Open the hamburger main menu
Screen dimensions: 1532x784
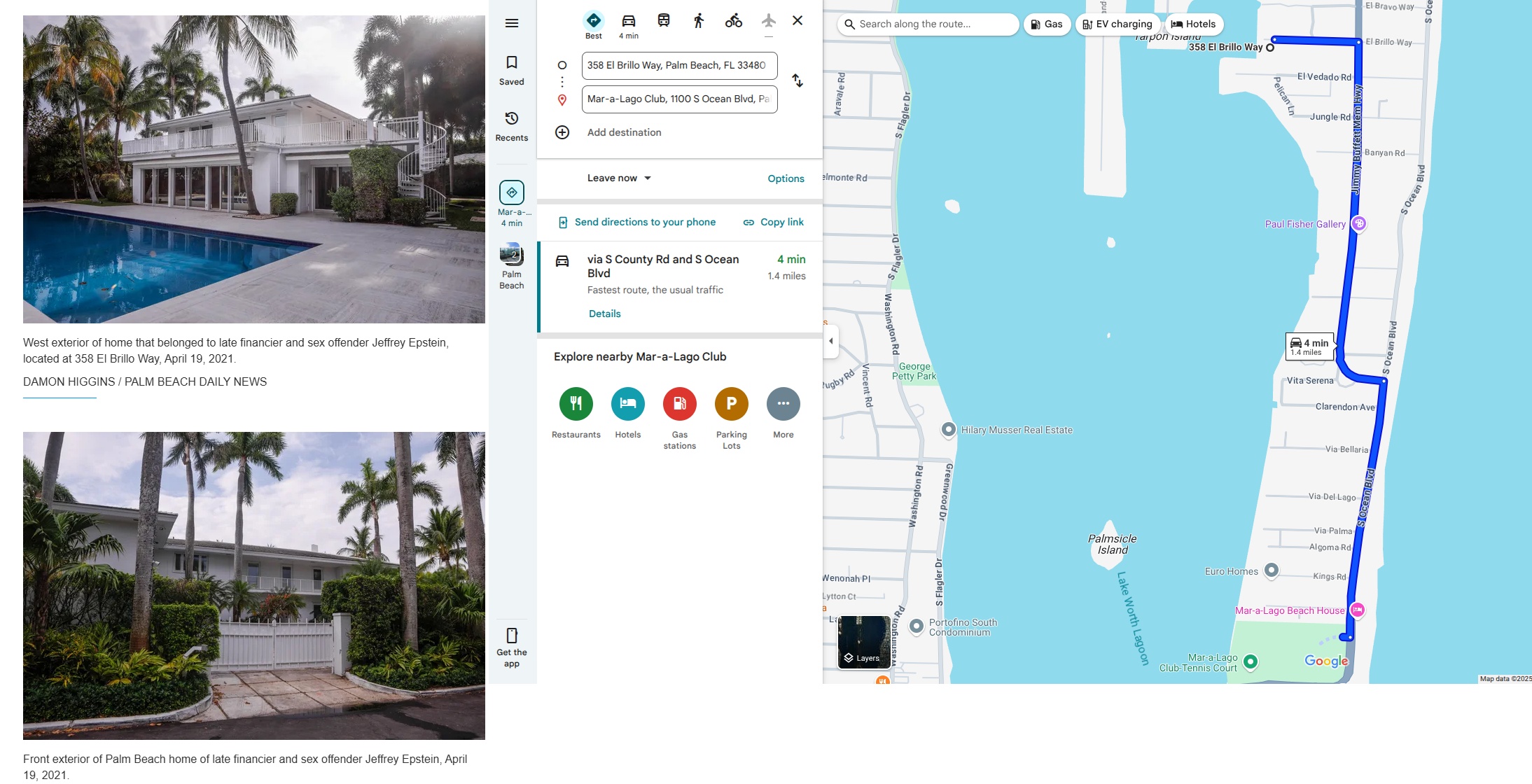[512, 23]
